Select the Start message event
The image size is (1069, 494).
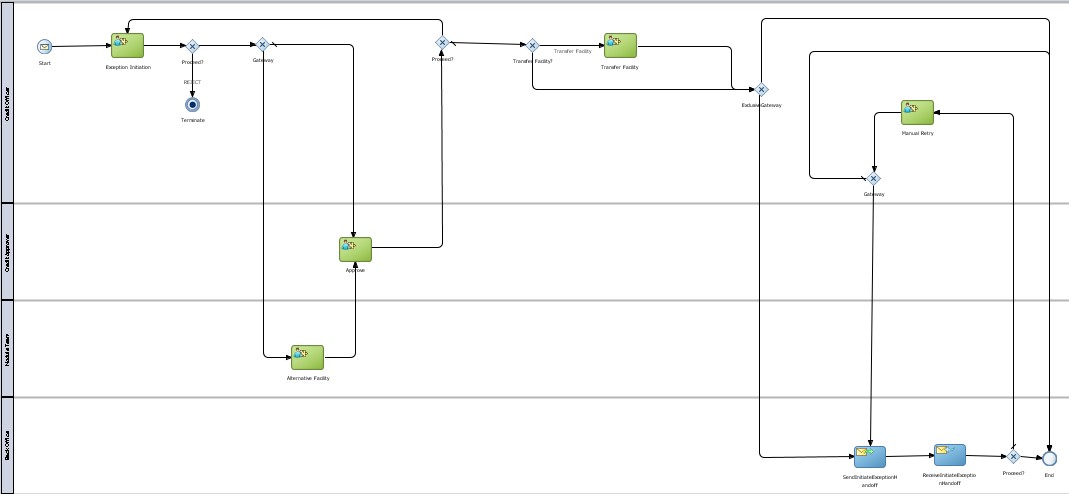44,47
